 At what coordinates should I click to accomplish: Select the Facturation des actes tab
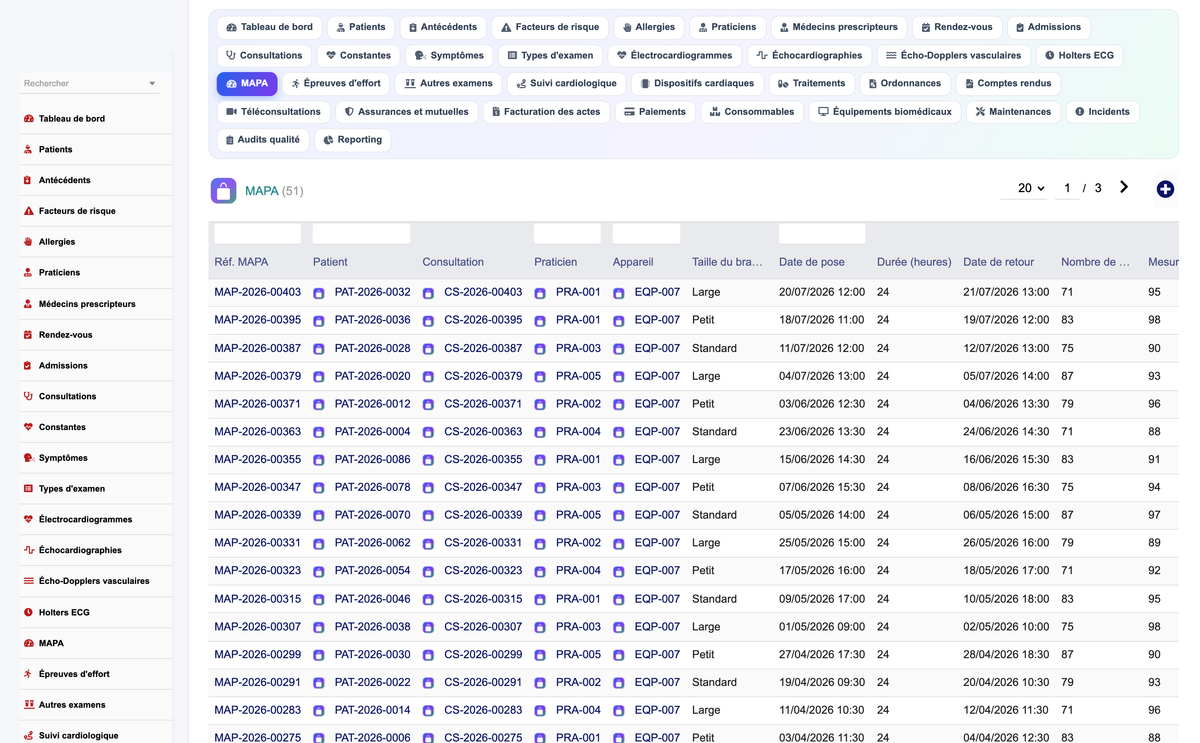point(545,112)
